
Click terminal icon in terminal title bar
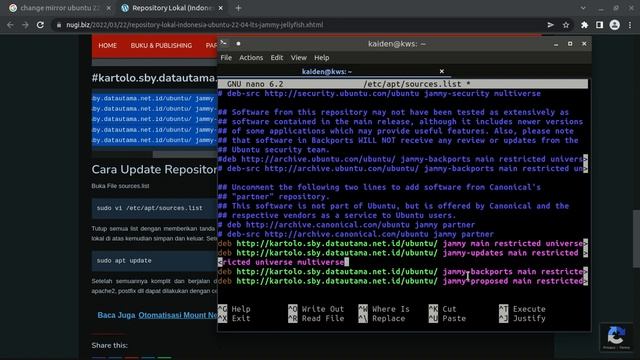coord(224,43)
